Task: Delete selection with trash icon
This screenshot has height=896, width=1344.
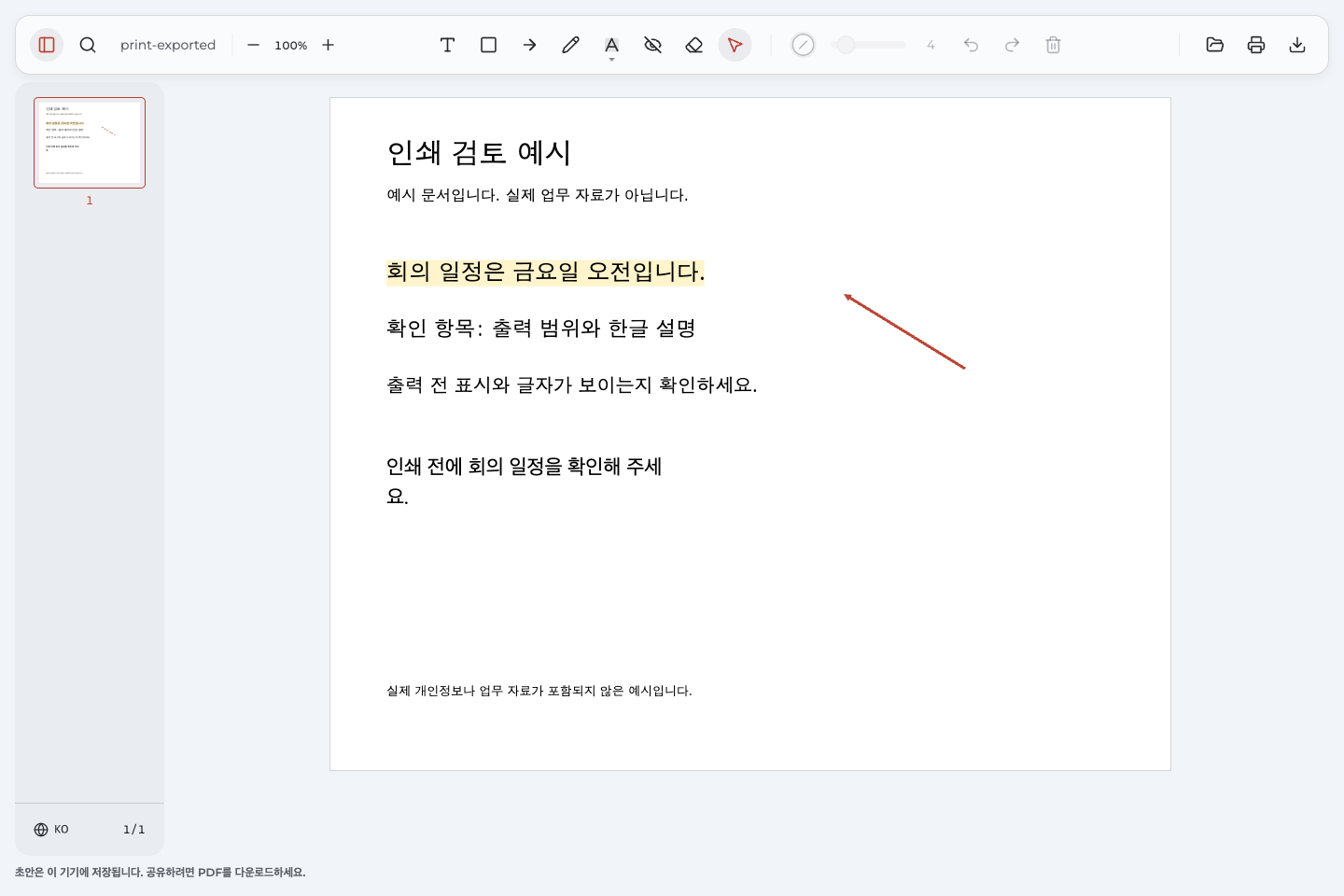Action: pos(1053,45)
